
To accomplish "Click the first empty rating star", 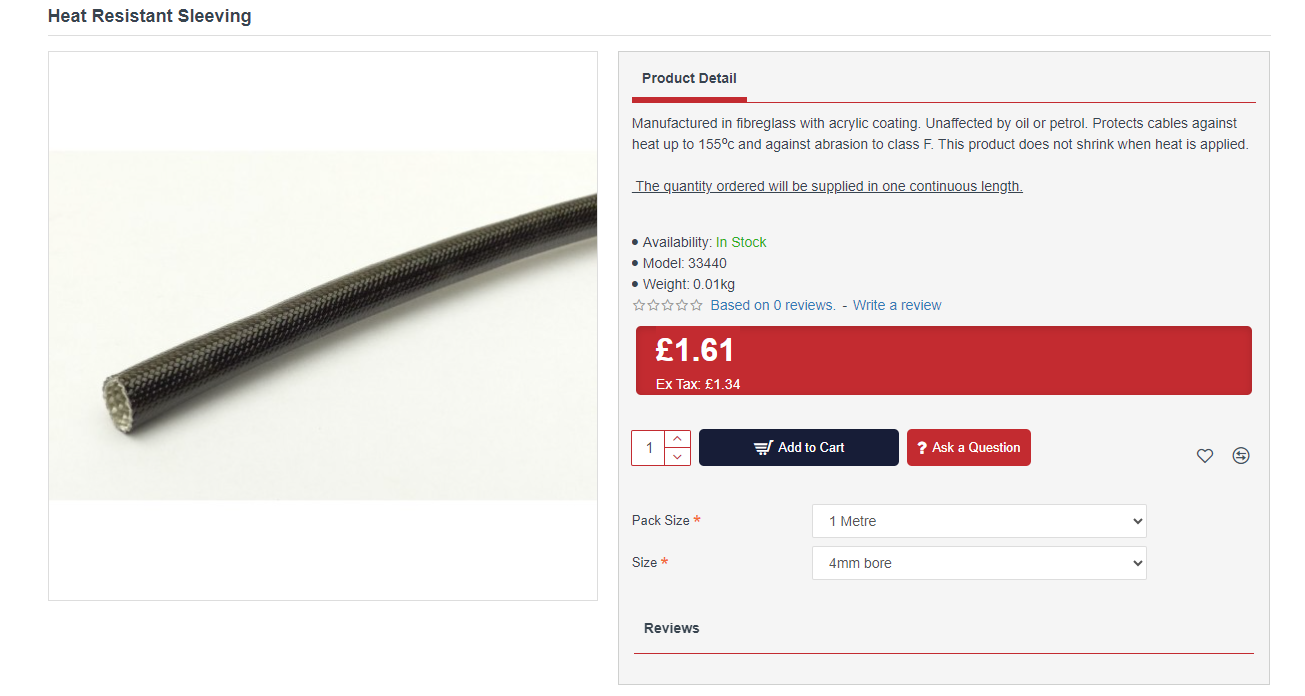I will [639, 305].
